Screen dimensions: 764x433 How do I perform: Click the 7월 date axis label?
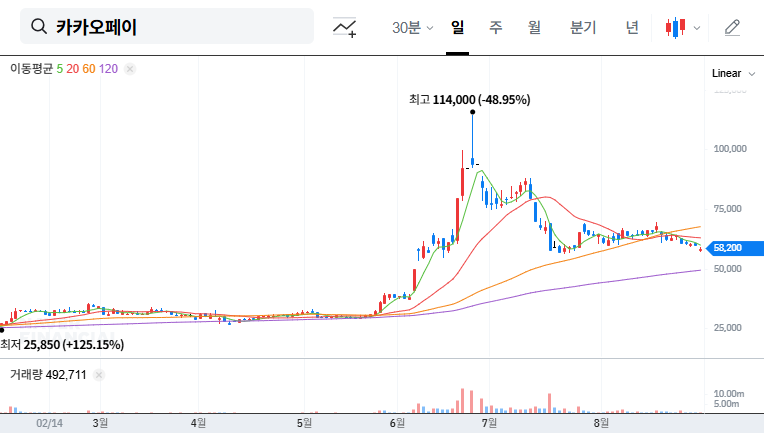pyautogui.click(x=489, y=423)
